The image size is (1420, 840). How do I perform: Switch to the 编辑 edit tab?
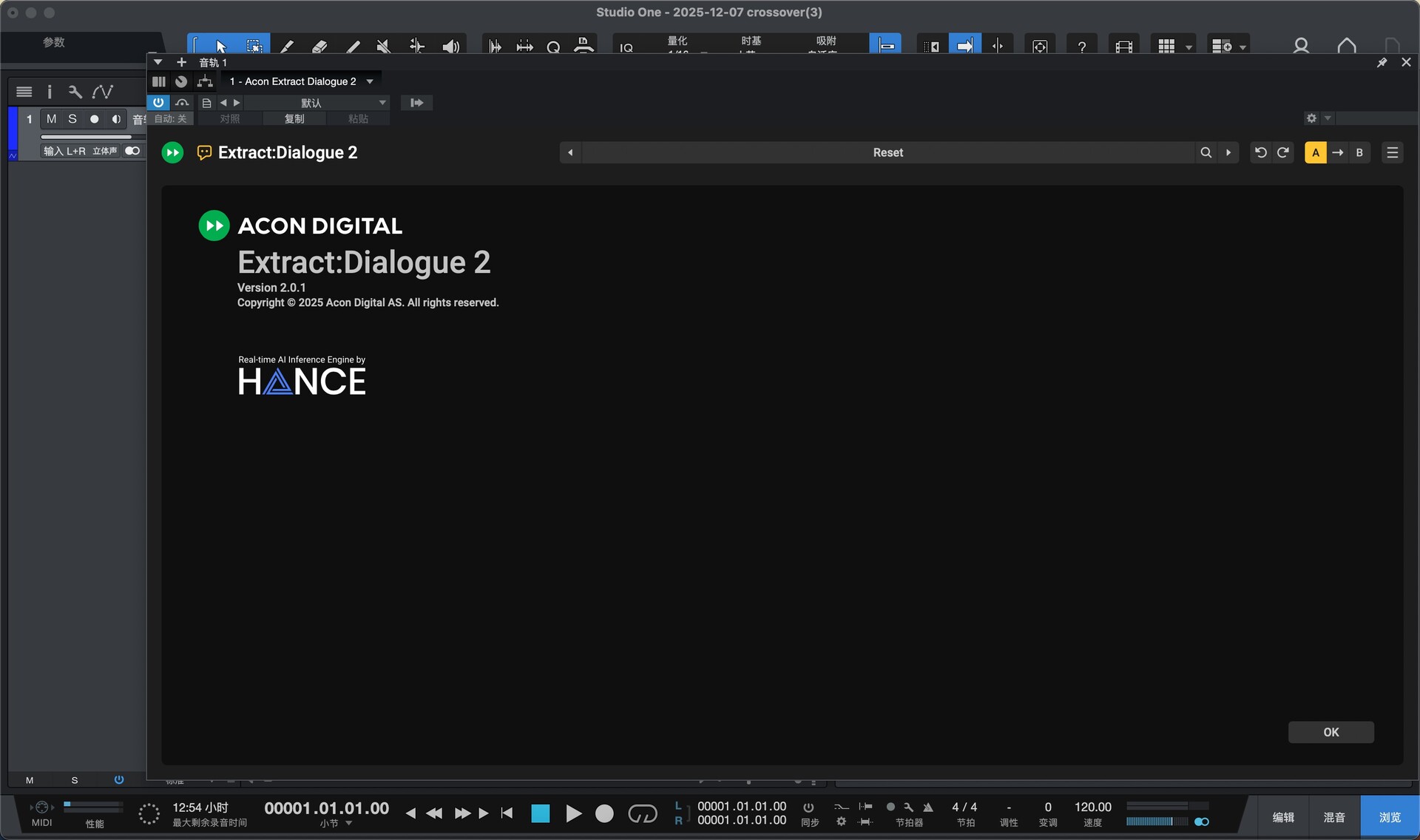pyautogui.click(x=1283, y=817)
